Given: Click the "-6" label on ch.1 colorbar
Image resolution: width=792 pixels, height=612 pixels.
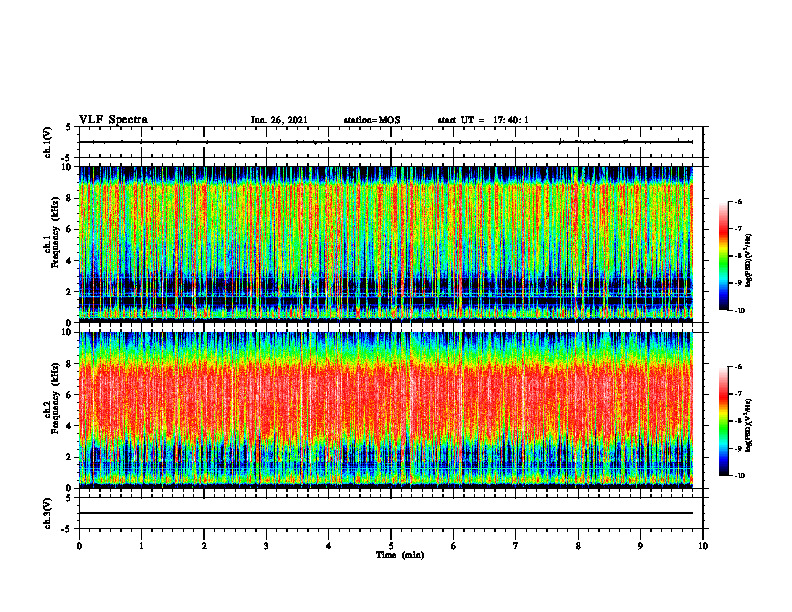Looking at the screenshot, I should (x=738, y=201).
